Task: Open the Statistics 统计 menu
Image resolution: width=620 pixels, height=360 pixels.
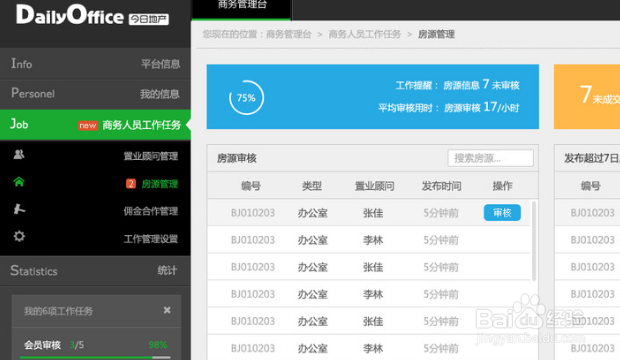Action: [95, 271]
